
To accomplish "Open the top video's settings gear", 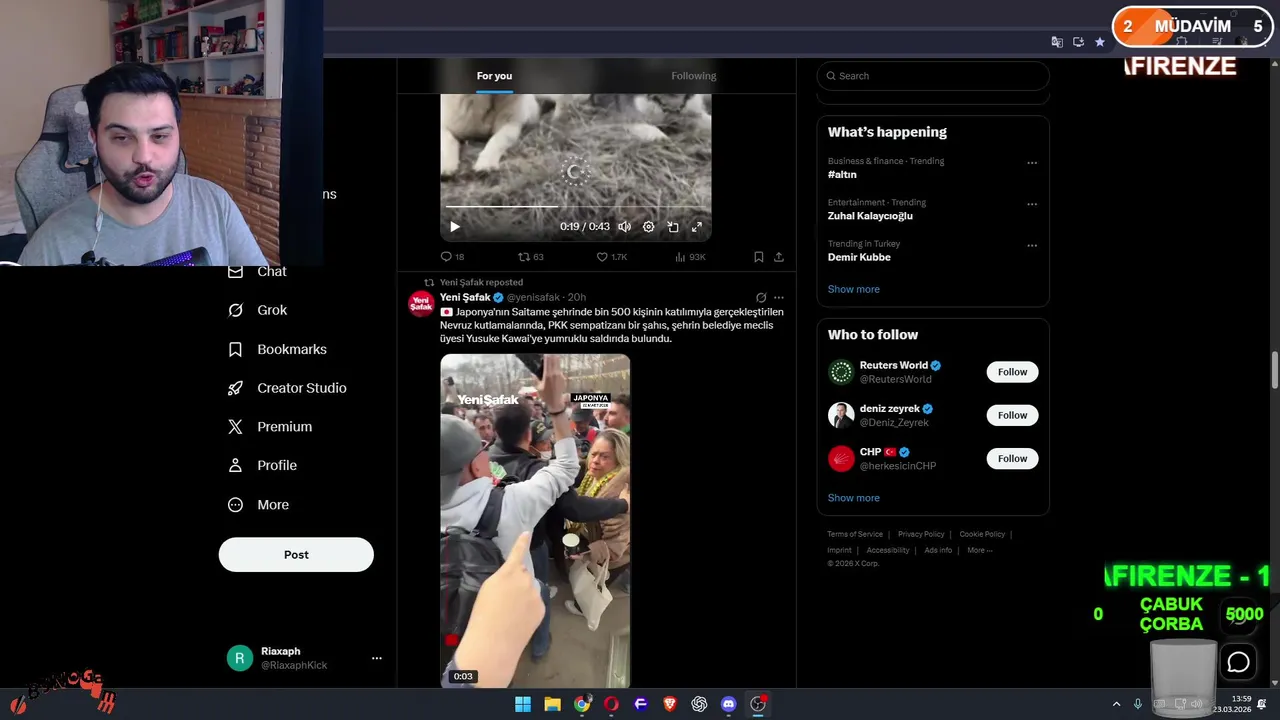I will pyautogui.click(x=648, y=227).
